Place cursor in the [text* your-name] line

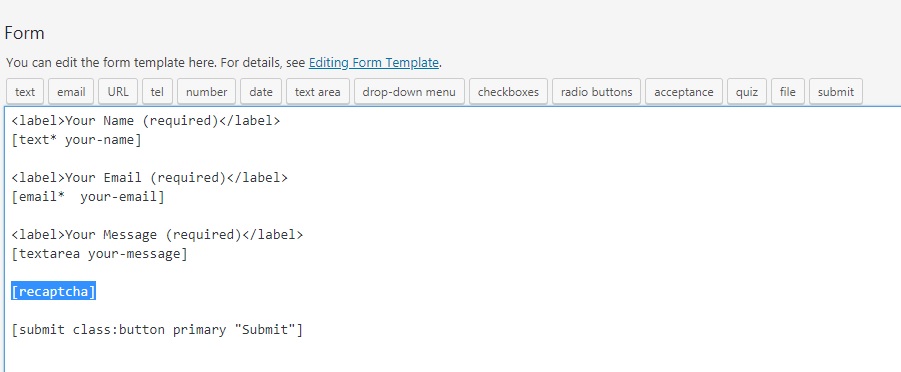[x=76, y=140]
